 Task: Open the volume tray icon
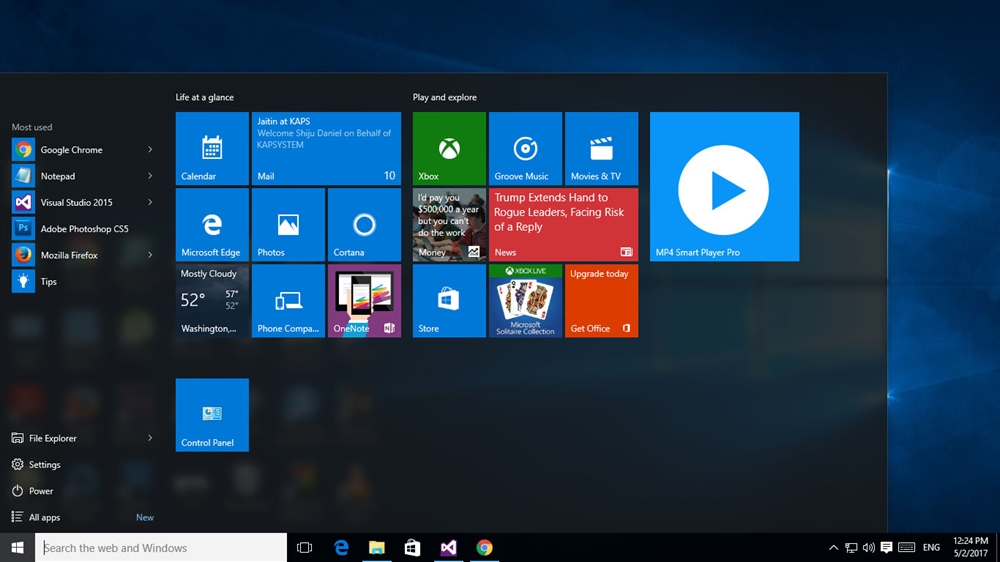[x=869, y=547]
